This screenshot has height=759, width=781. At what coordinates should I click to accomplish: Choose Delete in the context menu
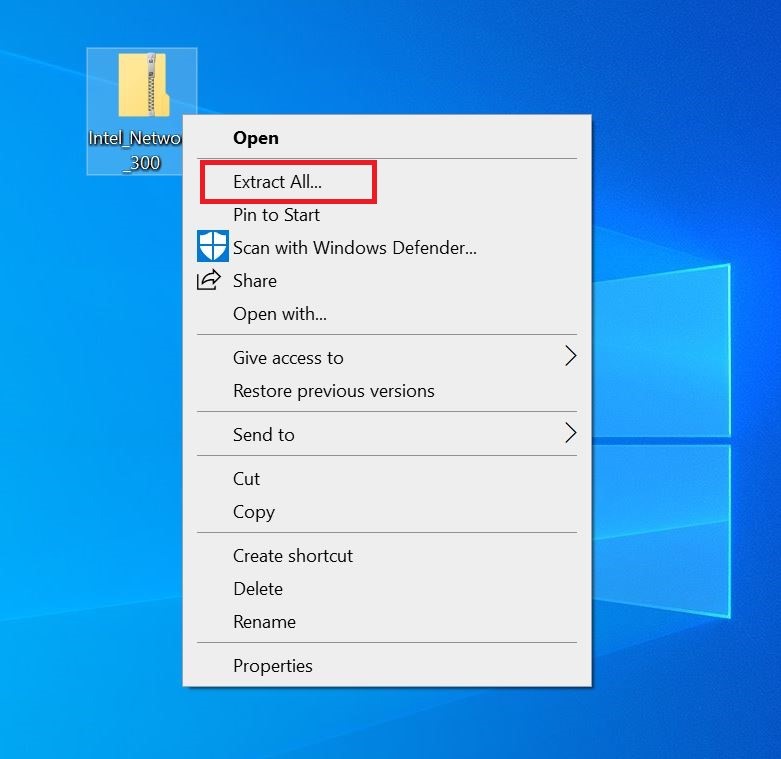pyautogui.click(x=258, y=589)
